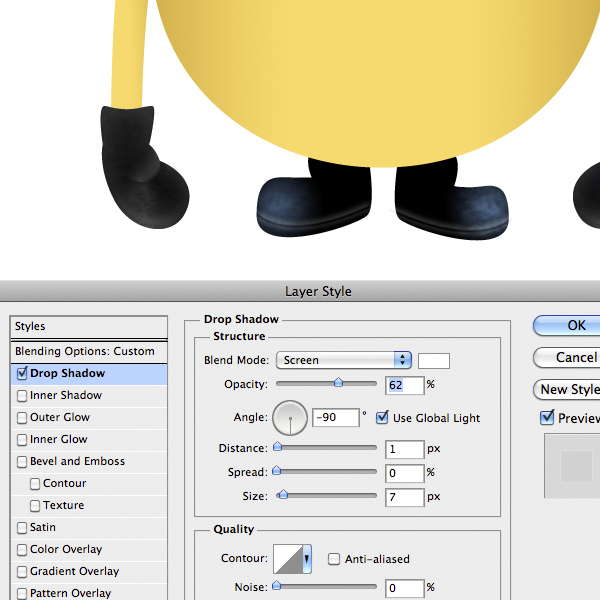
Task: Toggle the Preview checkbox
Action: (547, 418)
